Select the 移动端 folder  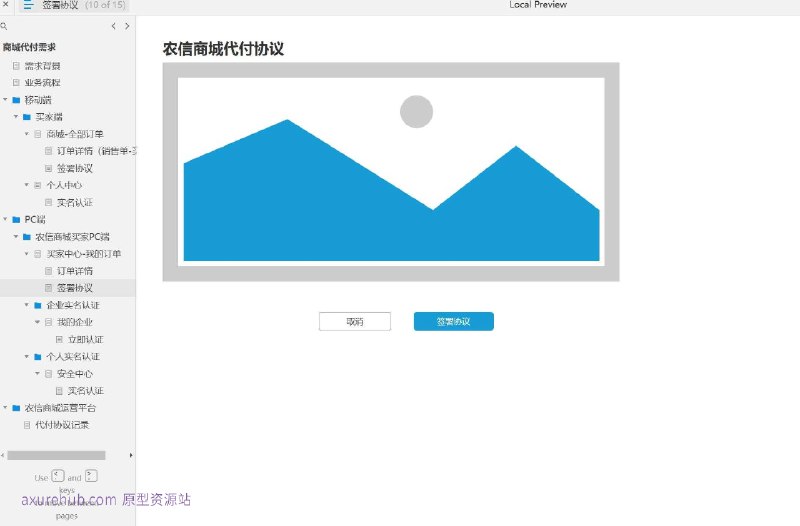pyautogui.click(x=38, y=100)
